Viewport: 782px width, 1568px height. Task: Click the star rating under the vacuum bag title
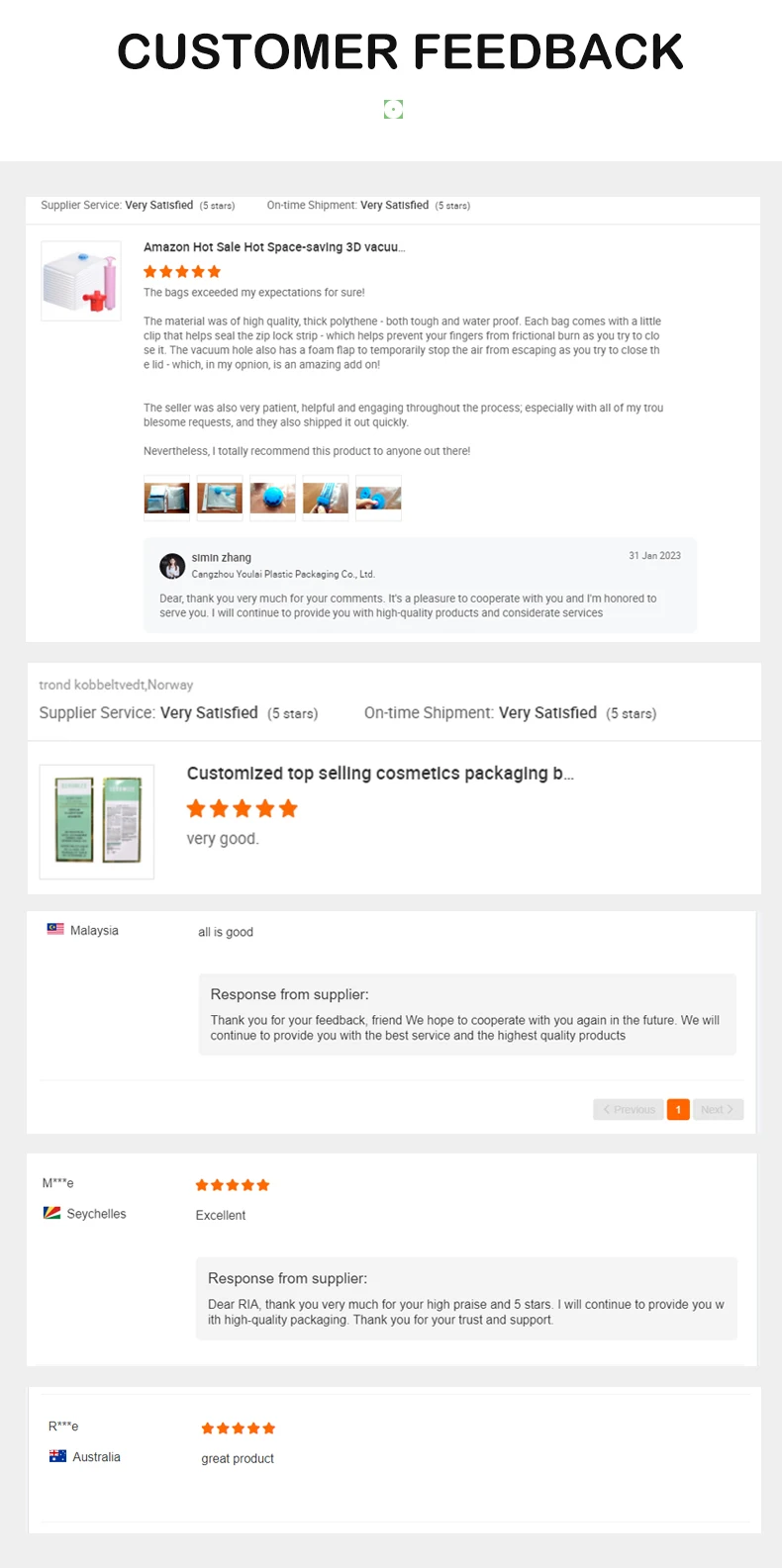coord(182,272)
